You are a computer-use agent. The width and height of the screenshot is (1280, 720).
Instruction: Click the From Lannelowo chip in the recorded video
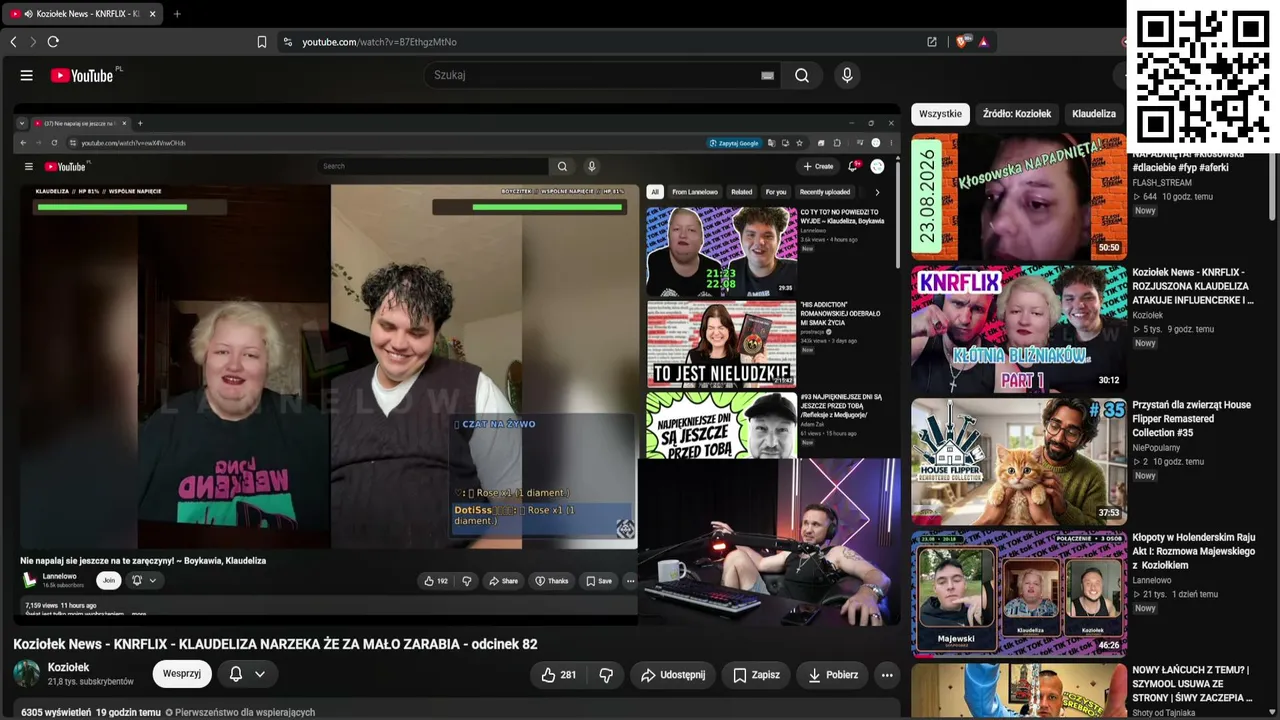[695, 192]
